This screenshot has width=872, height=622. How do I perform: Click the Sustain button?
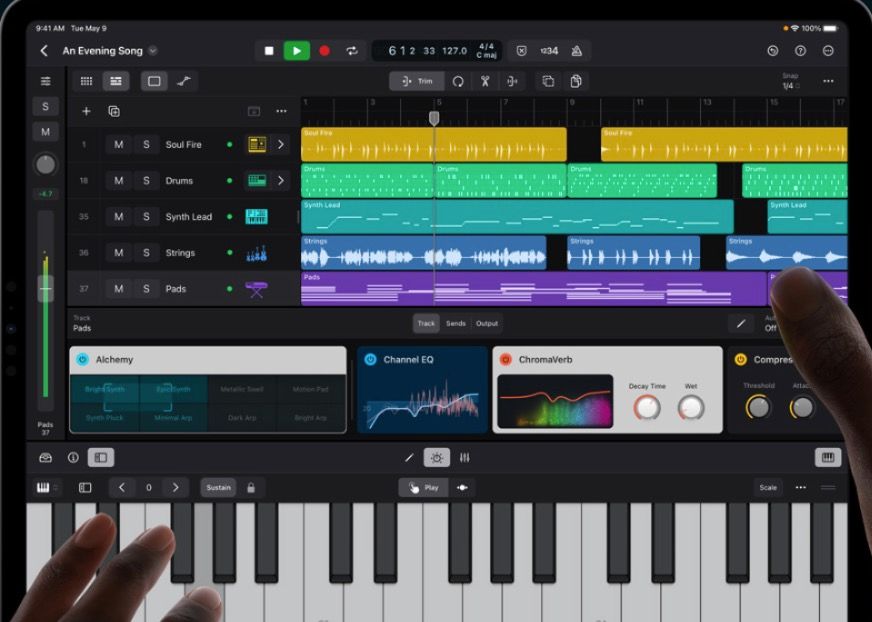218,487
